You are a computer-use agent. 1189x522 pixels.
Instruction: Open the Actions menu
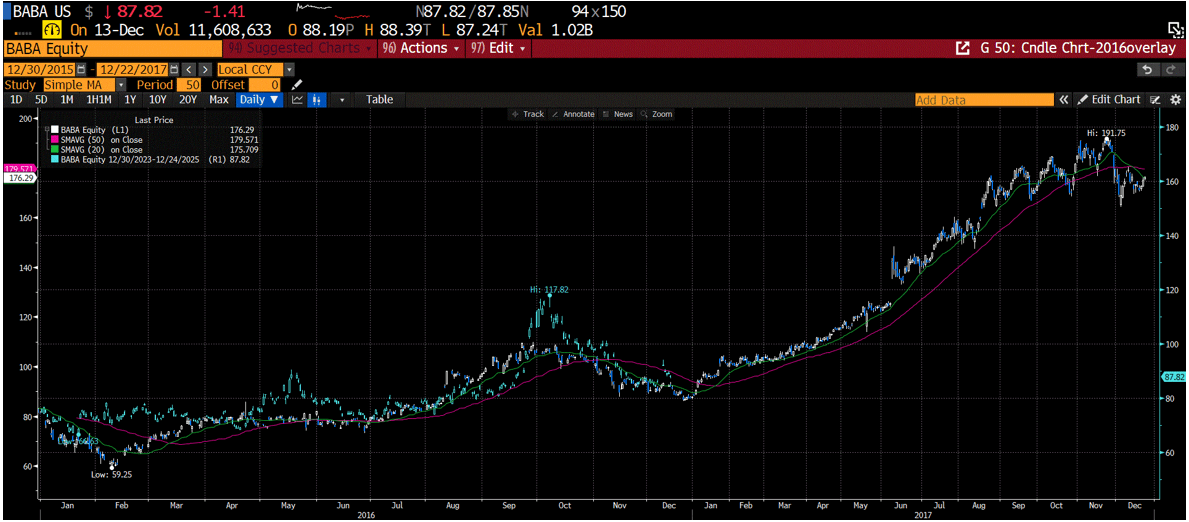422,48
